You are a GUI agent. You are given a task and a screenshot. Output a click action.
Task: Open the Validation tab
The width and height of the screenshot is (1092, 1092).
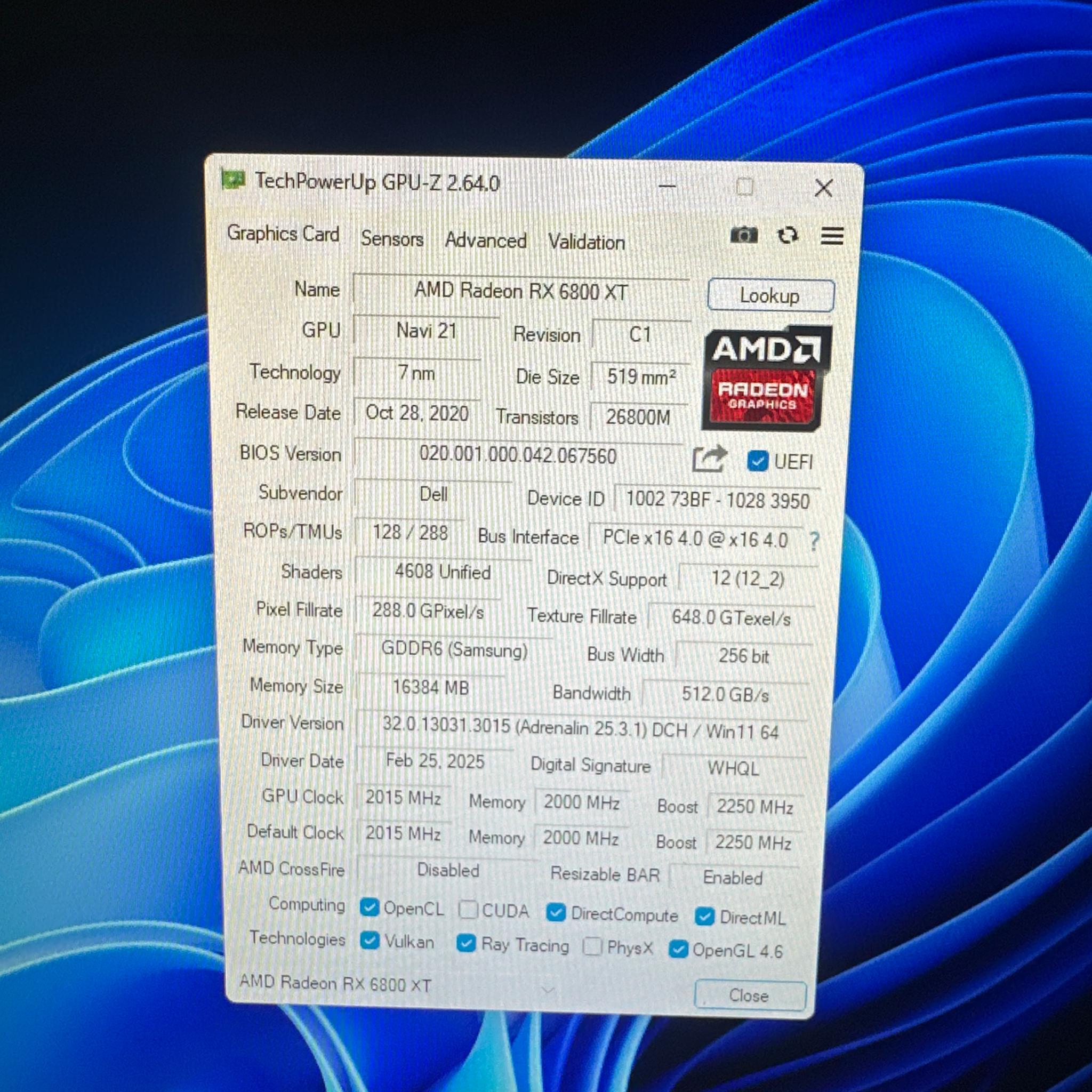pyautogui.click(x=587, y=242)
